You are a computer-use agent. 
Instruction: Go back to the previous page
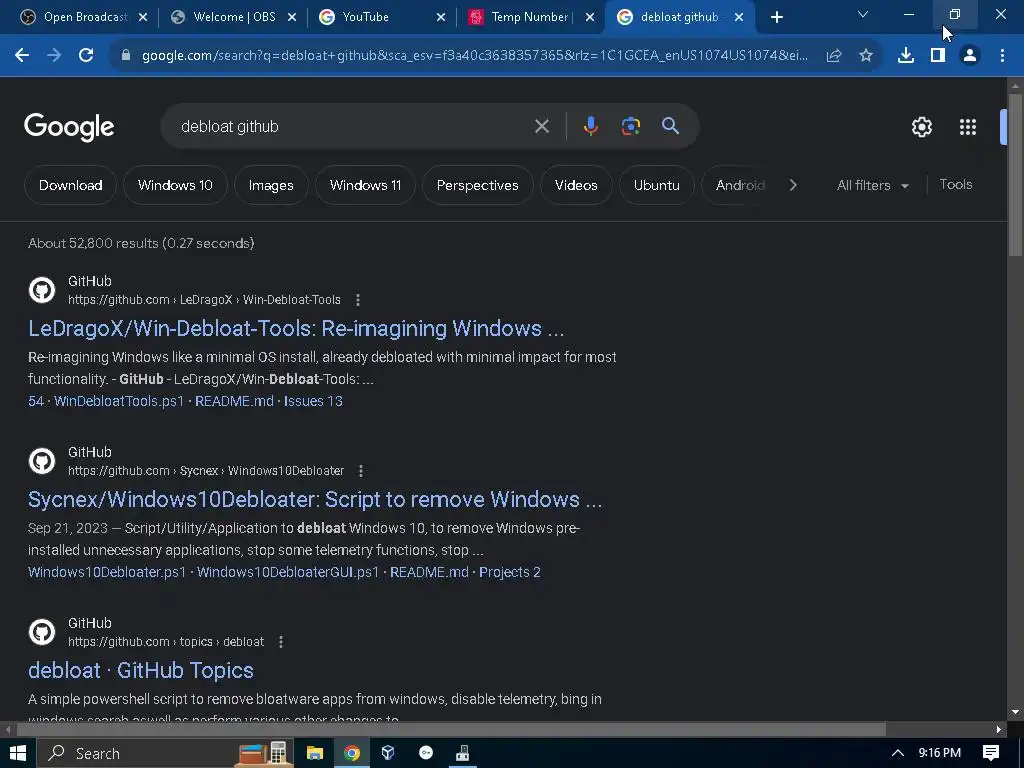tap(22, 56)
